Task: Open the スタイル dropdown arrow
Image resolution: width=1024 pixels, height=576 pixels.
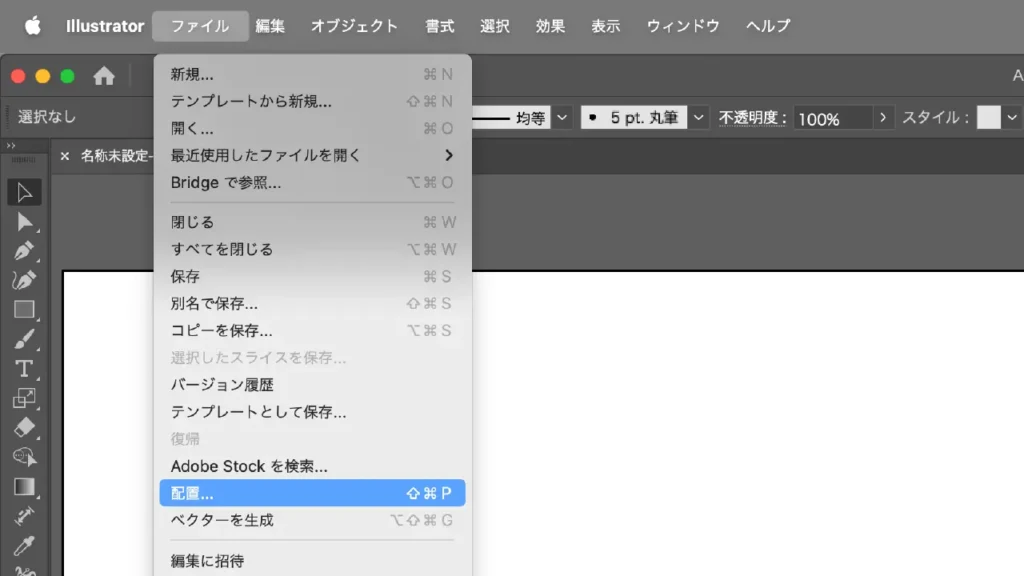Action: tap(1014, 118)
